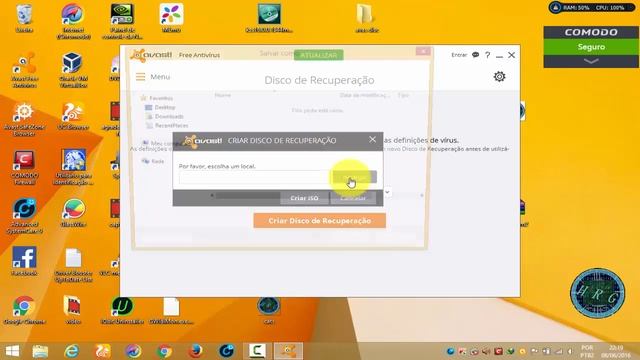Open the Avast hamburger Menu icon
The image size is (640, 360).
(x=140, y=77)
